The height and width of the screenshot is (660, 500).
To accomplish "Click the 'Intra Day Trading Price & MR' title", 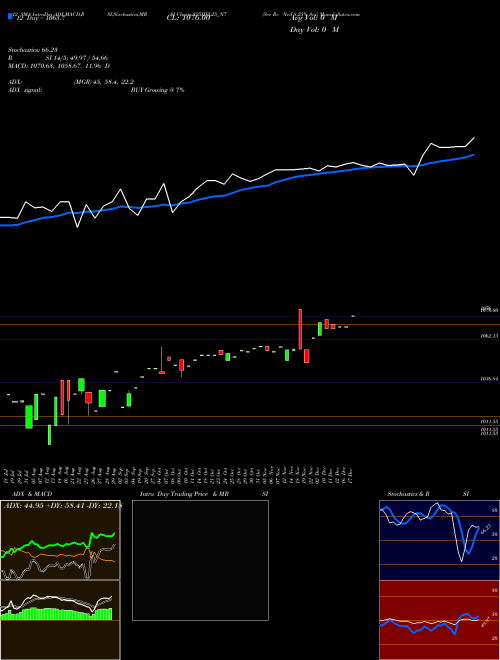I will pos(184,494).
